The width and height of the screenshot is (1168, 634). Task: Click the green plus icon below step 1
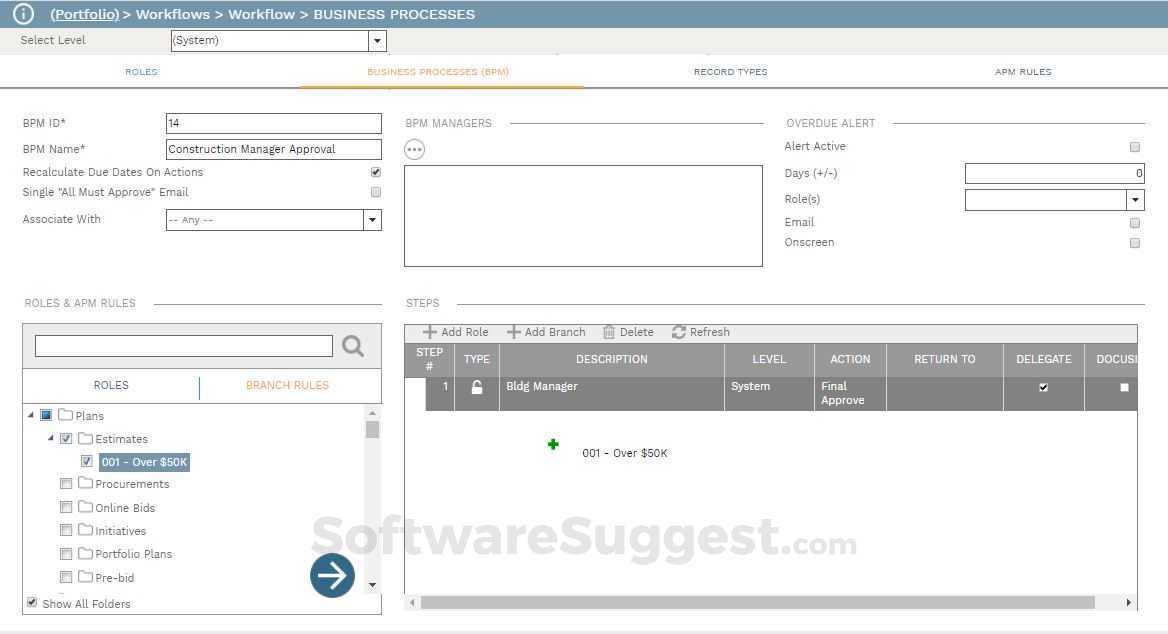click(x=553, y=444)
